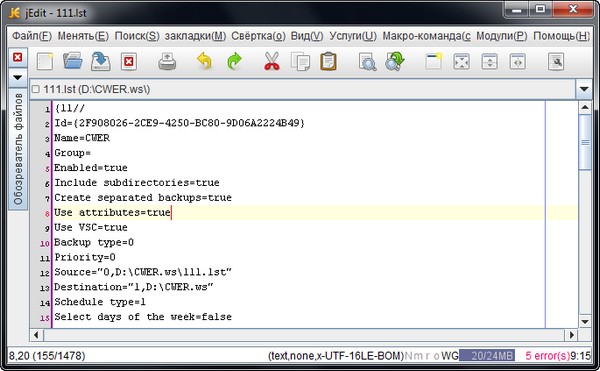
Task: Save the current buffer icon
Action: tap(101, 62)
